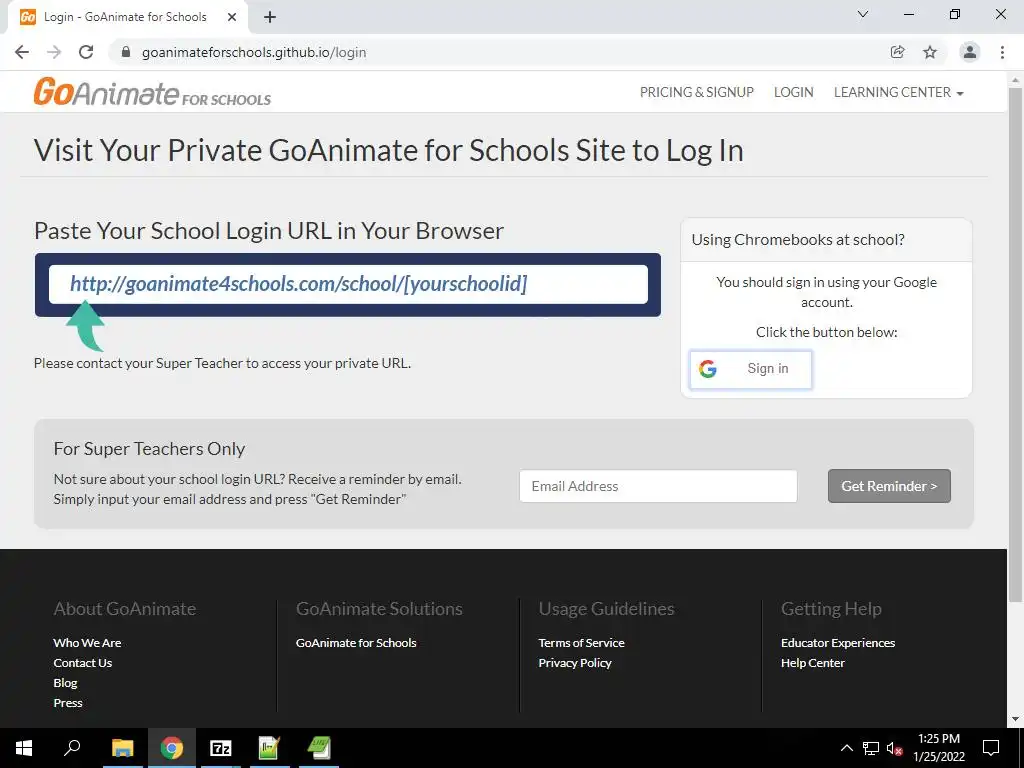1024x768 pixels.
Task: Open Windows taskbar search
Action: pyautogui.click(x=72, y=747)
